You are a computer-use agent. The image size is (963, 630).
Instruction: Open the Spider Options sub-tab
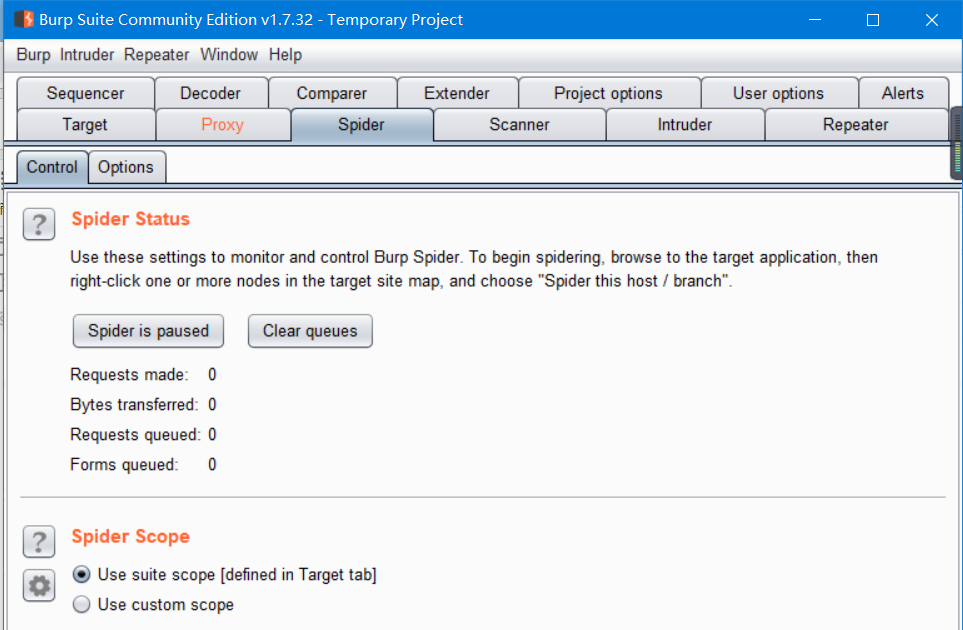point(126,167)
